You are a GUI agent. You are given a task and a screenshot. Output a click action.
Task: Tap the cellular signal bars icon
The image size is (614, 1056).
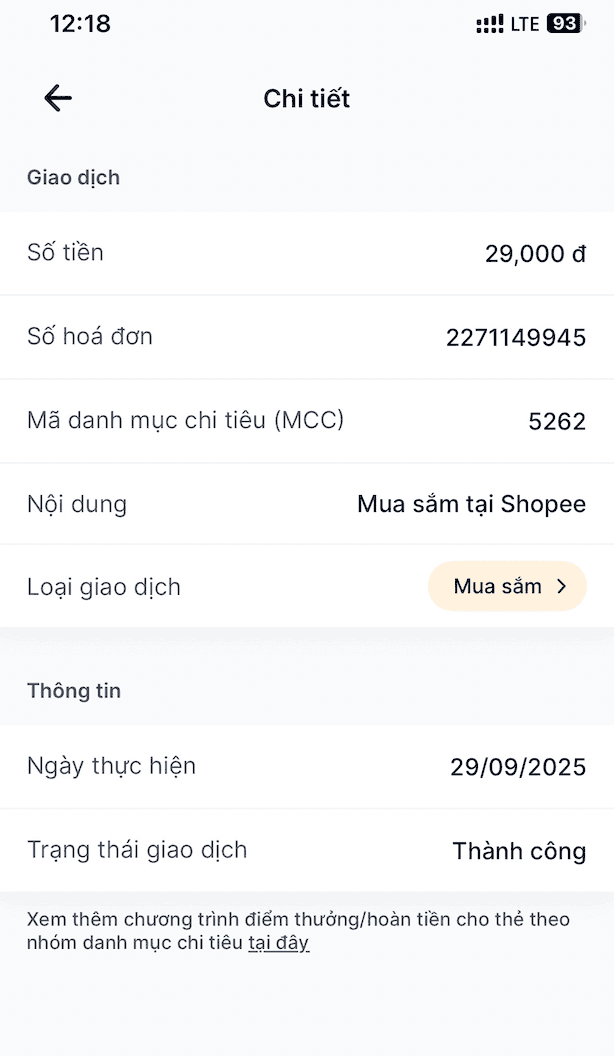pos(489,24)
